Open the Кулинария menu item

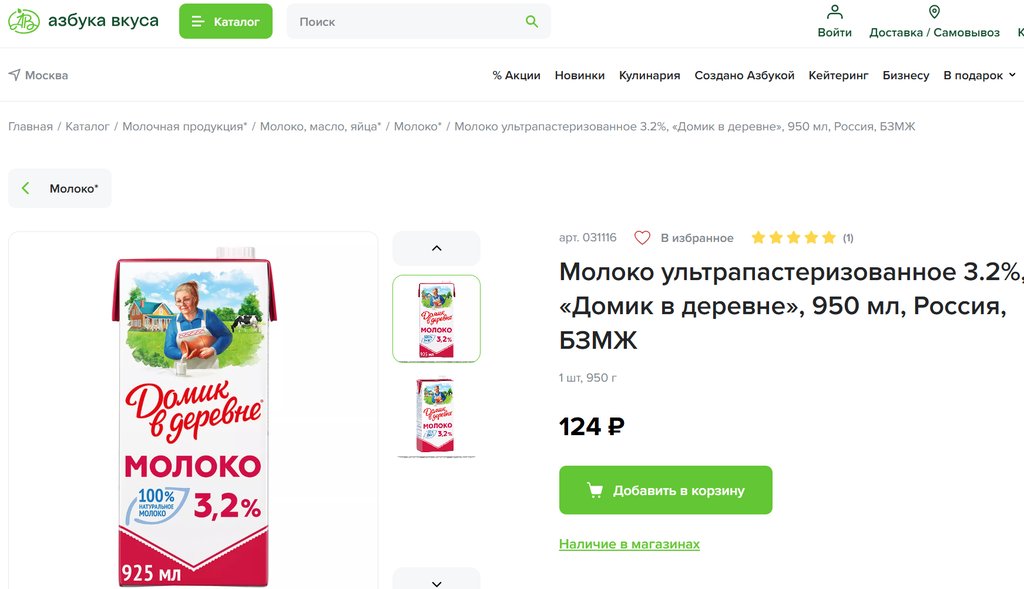pos(649,75)
